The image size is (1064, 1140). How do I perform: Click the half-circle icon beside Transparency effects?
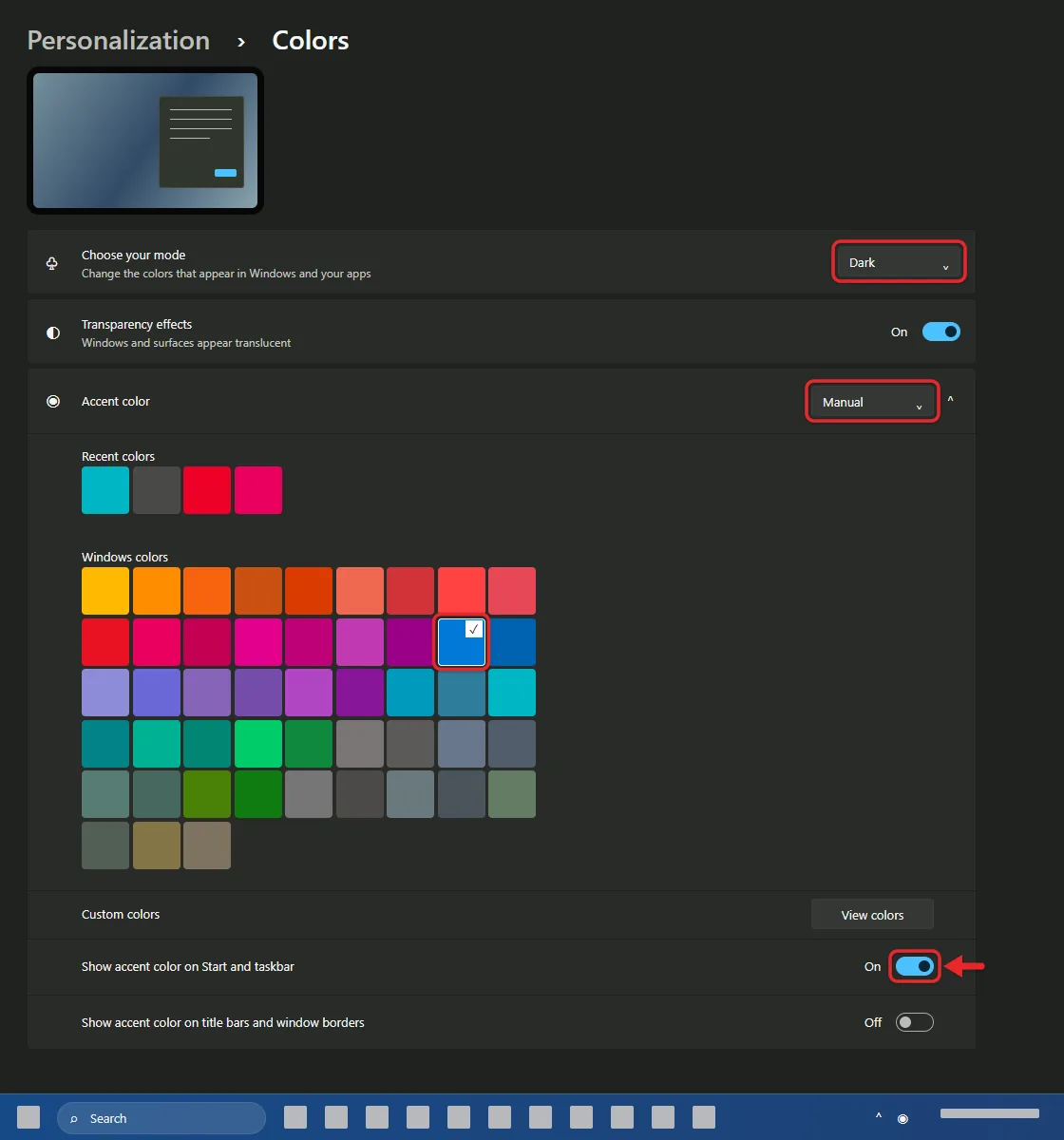53,332
